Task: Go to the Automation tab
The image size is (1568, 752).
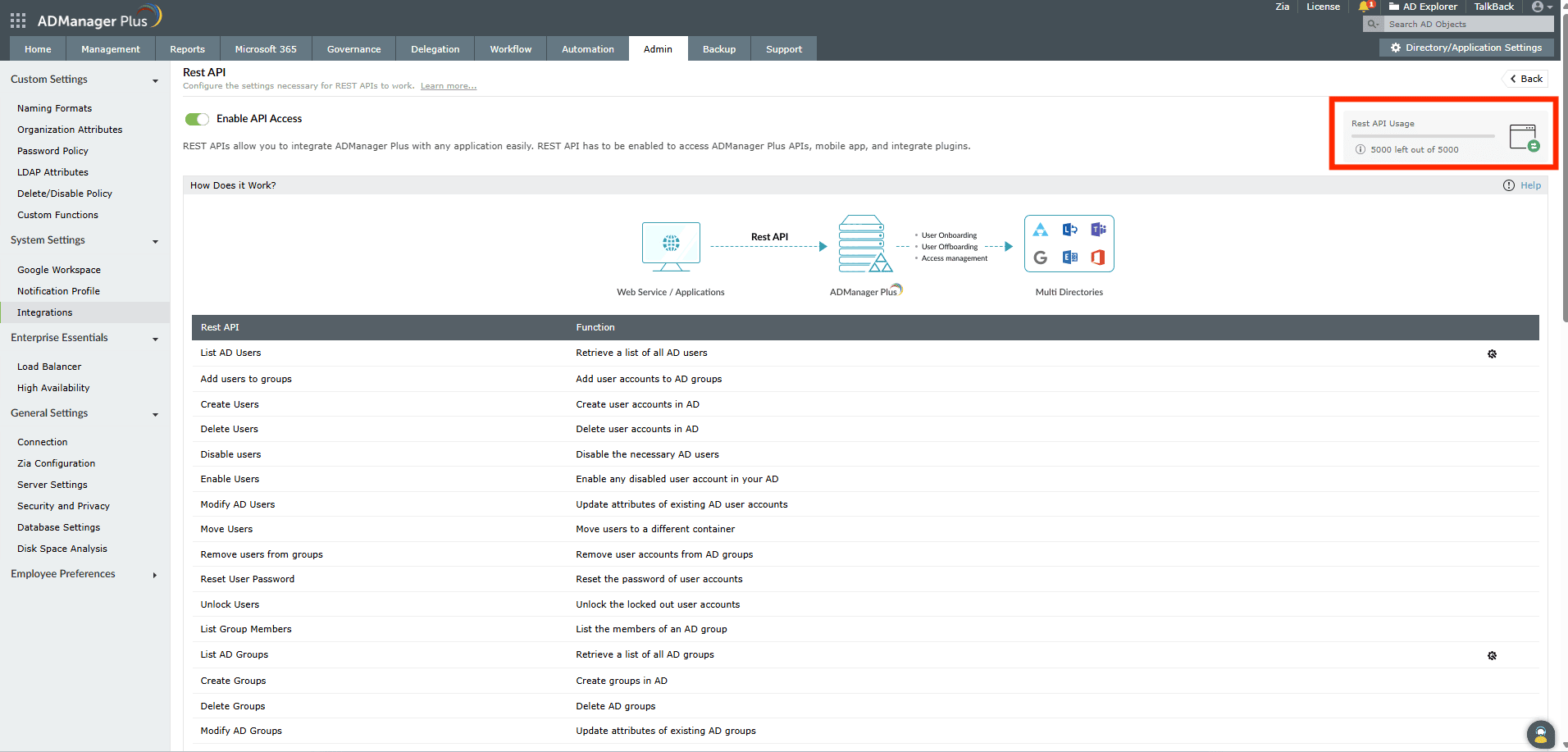Action: (588, 49)
